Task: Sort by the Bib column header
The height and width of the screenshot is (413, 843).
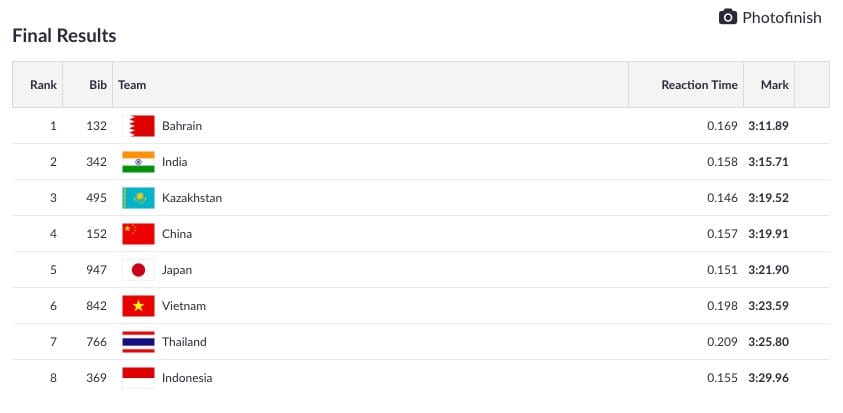Action: 98,85
